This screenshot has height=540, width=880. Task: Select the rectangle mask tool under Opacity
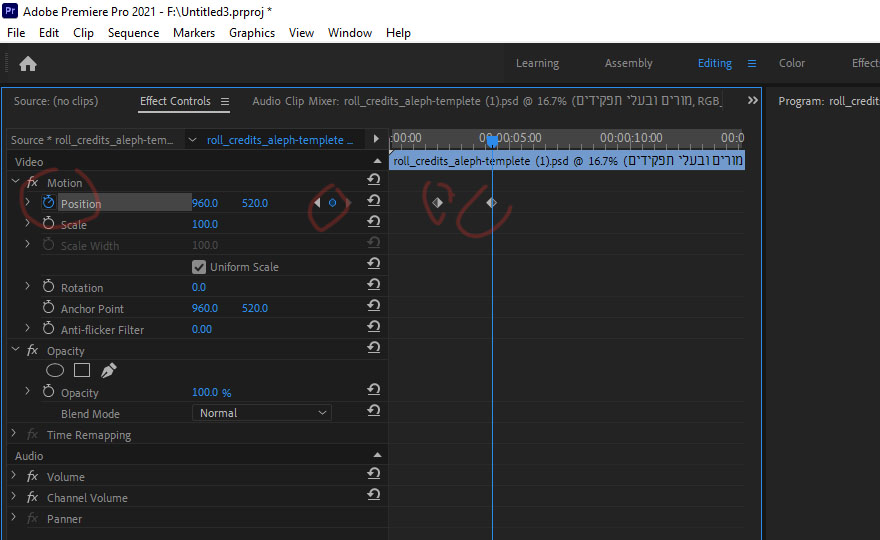pos(82,371)
